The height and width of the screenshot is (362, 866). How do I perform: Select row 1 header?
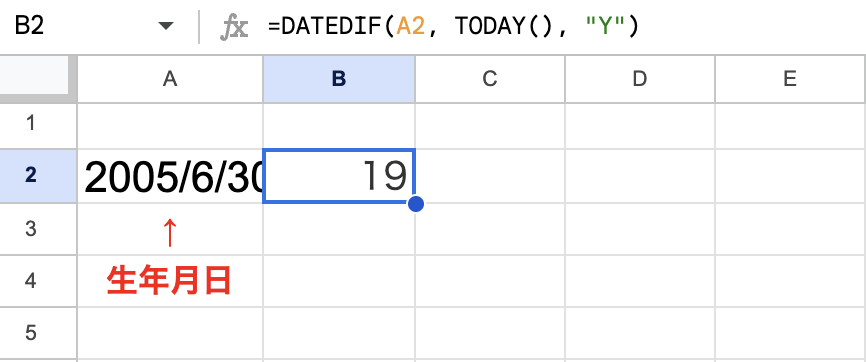coord(31,123)
